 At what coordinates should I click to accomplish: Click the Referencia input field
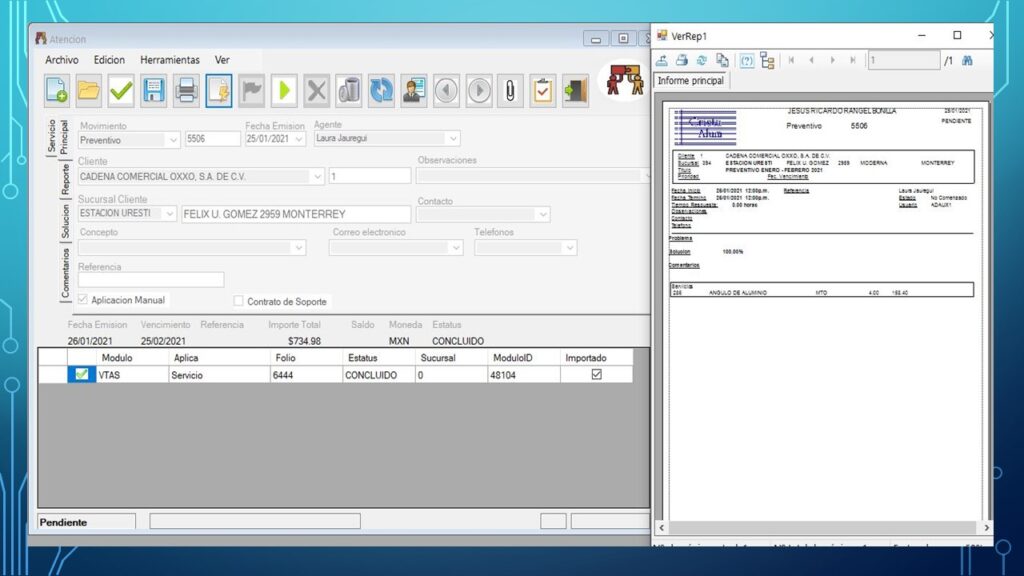151,280
